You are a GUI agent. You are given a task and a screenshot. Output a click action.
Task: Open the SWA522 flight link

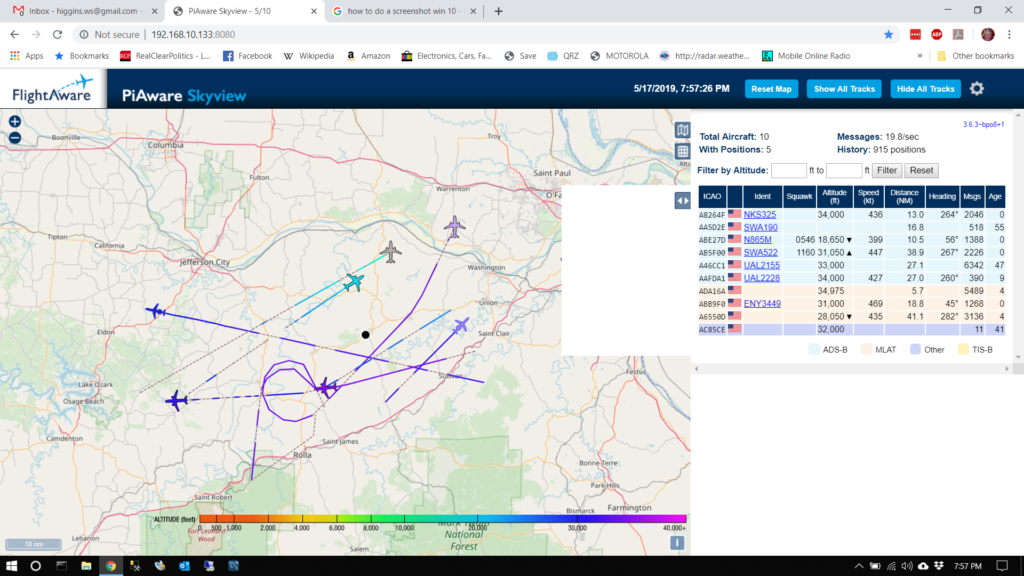tap(760, 252)
